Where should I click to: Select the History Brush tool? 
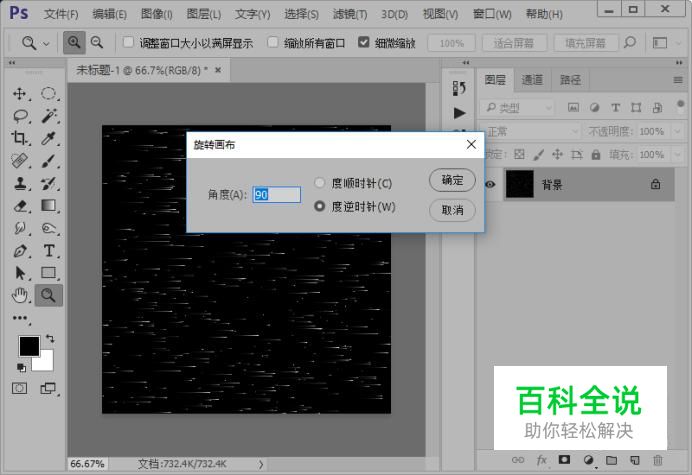click(49, 183)
